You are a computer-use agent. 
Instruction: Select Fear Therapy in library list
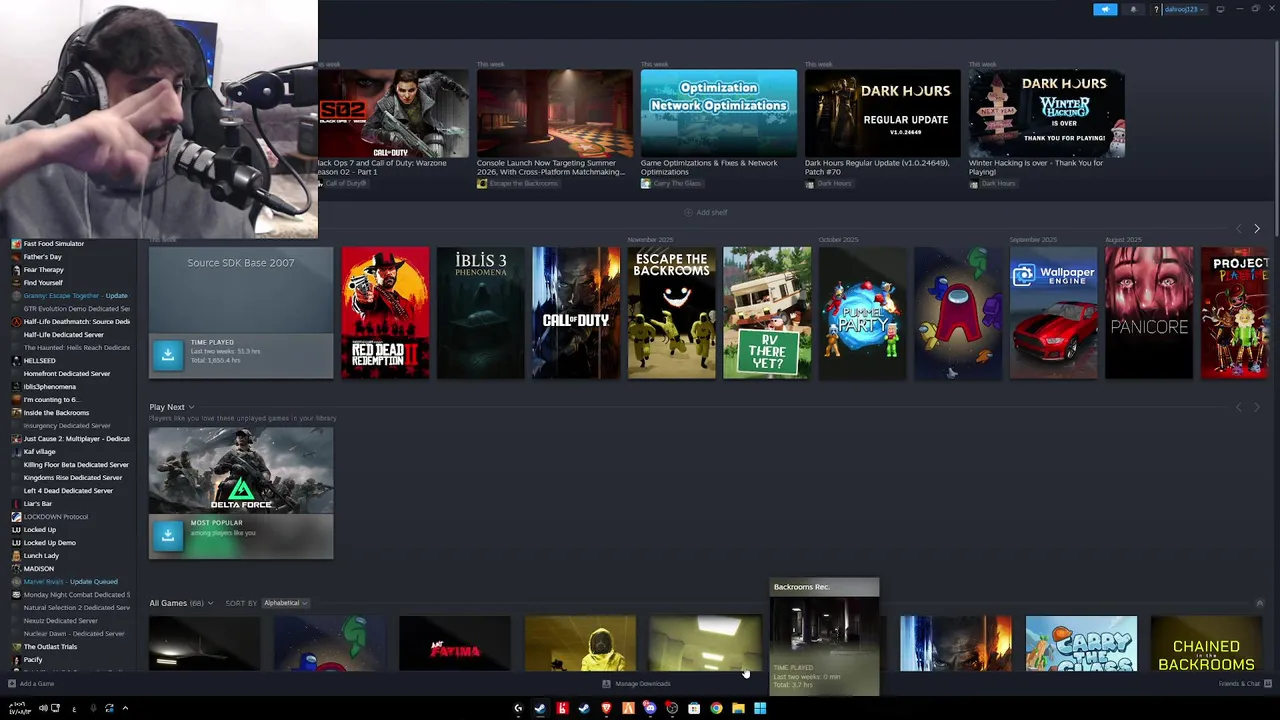(x=44, y=270)
